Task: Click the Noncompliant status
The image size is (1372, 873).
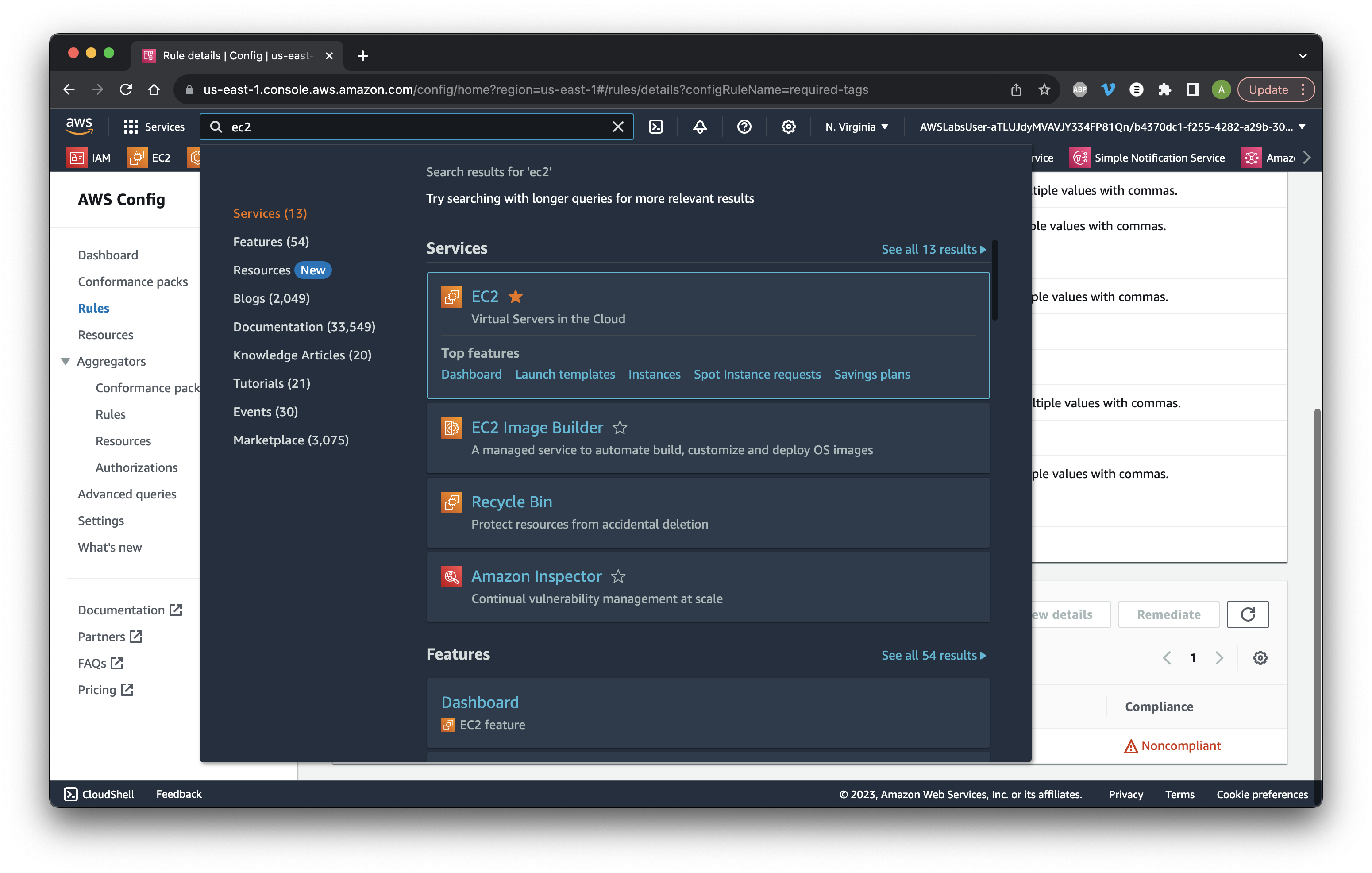Action: pyautogui.click(x=1172, y=746)
